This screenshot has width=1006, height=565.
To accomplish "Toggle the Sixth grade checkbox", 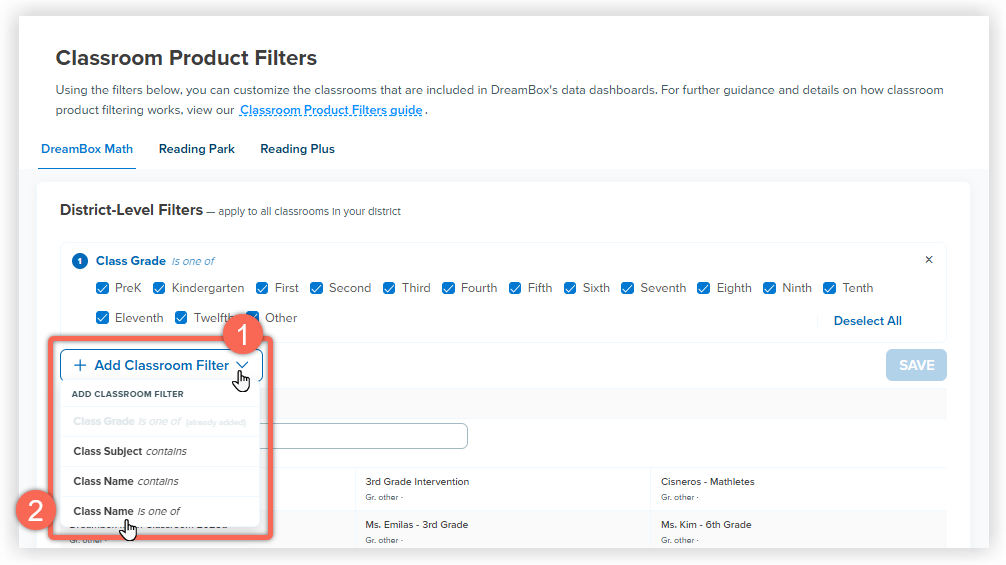I will click(570, 288).
